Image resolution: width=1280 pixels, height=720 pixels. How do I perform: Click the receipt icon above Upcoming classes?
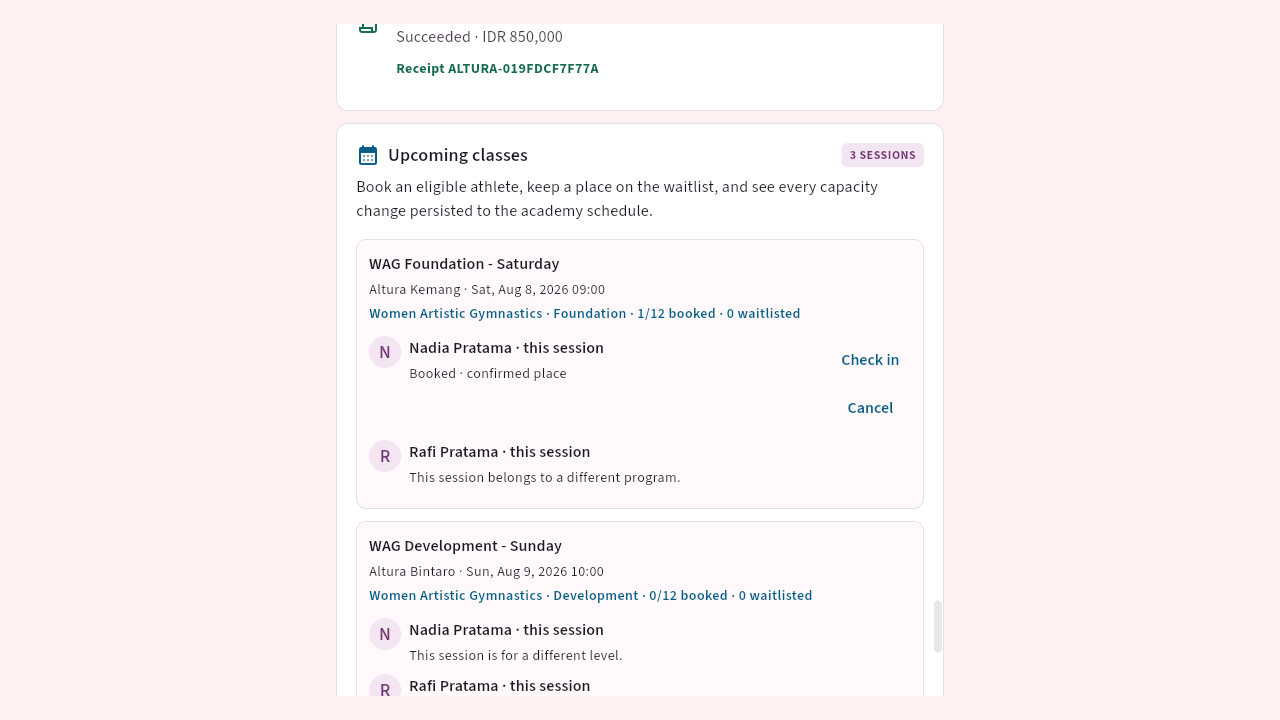tap(368, 28)
